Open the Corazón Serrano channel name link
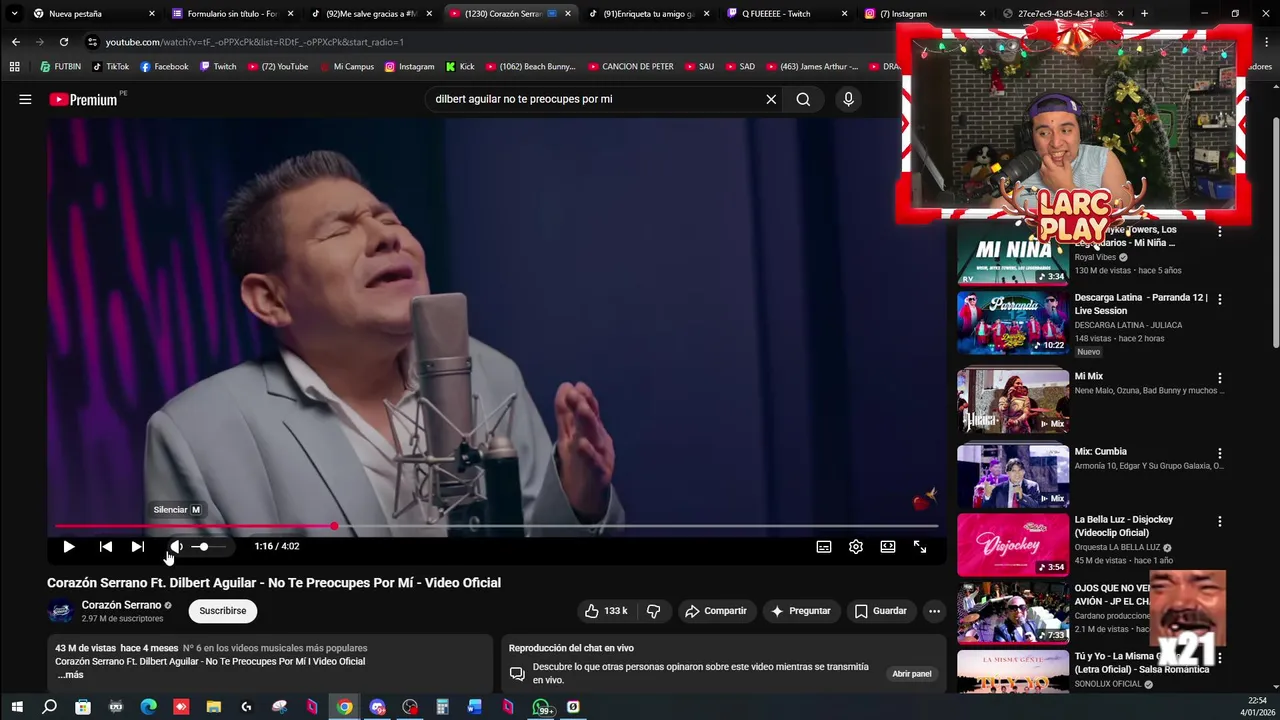 tap(121, 605)
